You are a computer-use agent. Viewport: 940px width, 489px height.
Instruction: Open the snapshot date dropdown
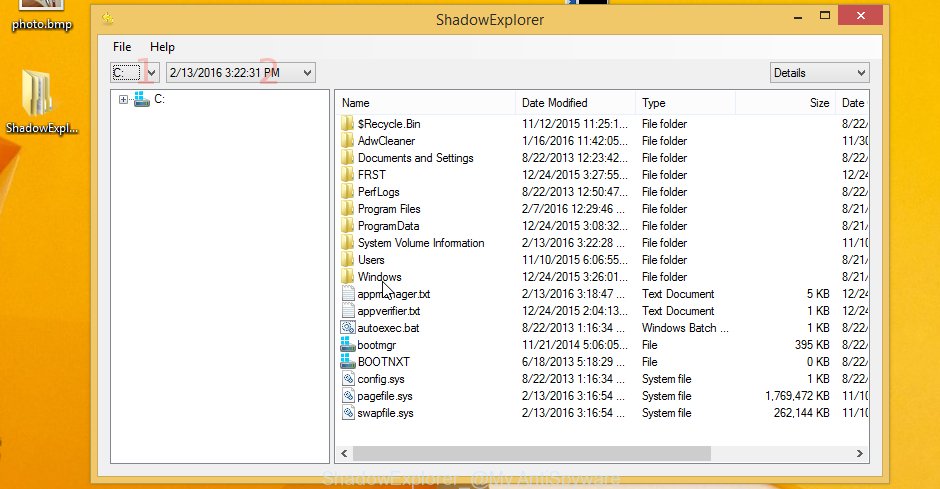pos(240,73)
